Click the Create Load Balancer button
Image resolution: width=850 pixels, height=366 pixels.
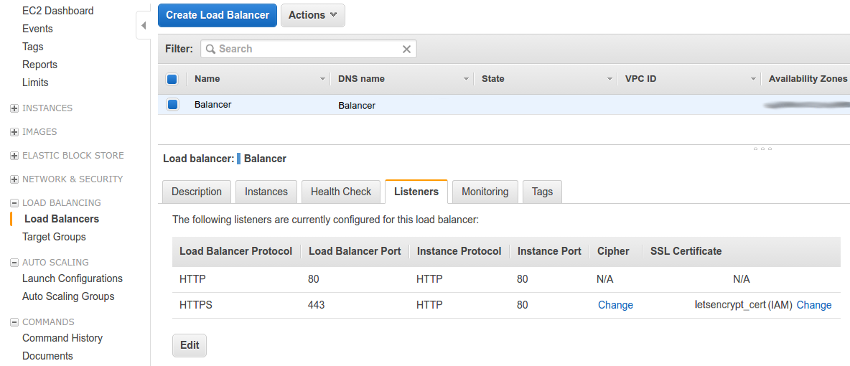217,15
